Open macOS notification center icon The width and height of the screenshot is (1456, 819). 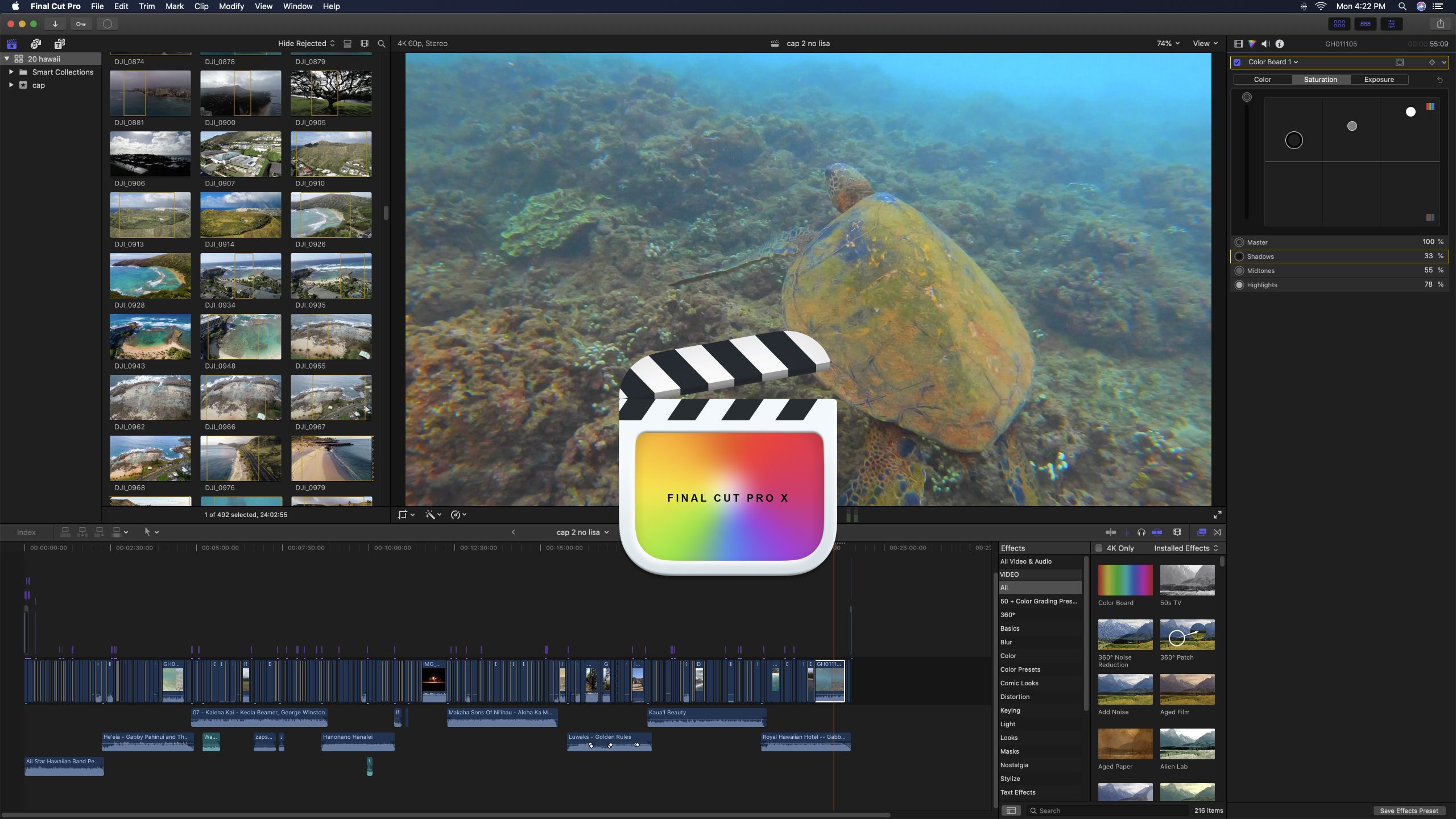pyautogui.click(x=1438, y=6)
